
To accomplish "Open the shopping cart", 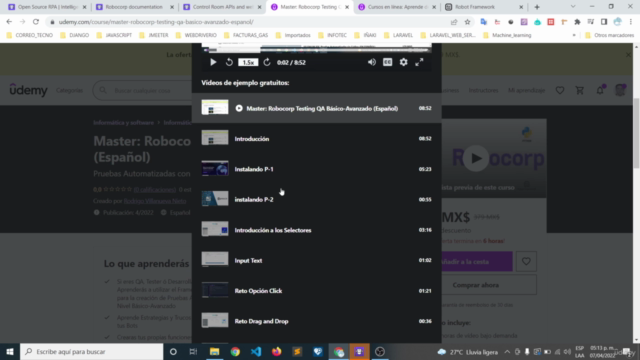I will (x=580, y=90).
